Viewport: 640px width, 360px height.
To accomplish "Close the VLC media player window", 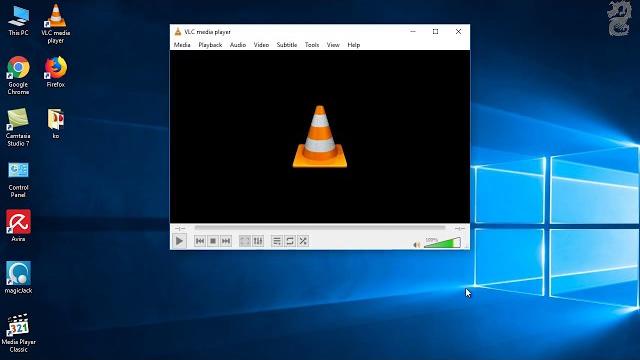I will tap(458, 31).
